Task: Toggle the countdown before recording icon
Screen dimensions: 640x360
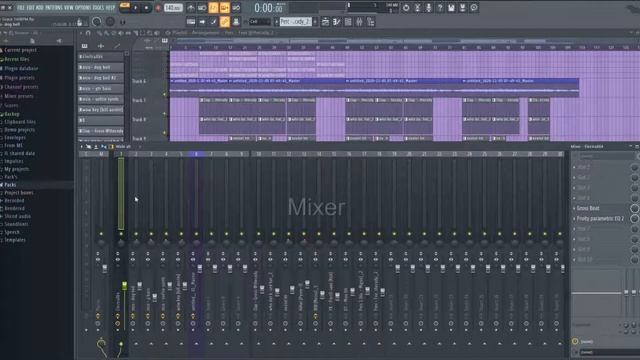Action: tap(213, 8)
